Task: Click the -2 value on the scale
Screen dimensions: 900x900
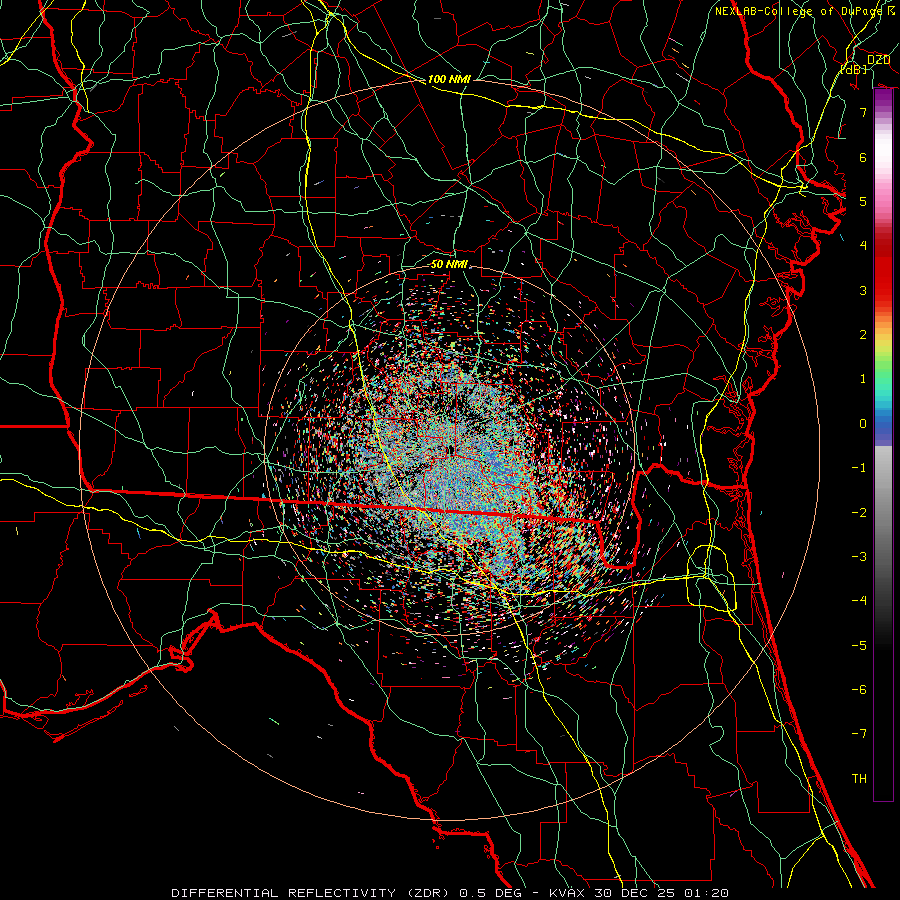Action: tap(859, 512)
